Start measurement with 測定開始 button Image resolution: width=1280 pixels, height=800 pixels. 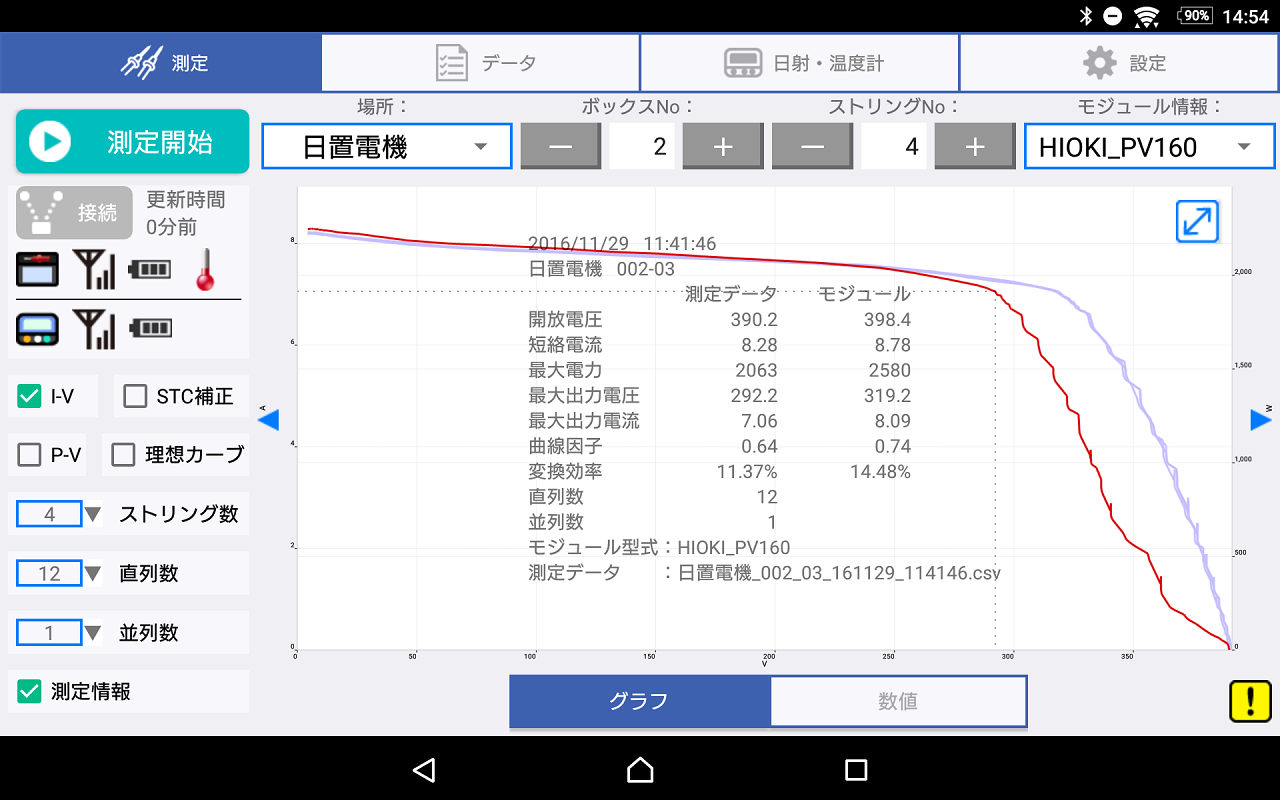point(132,142)
